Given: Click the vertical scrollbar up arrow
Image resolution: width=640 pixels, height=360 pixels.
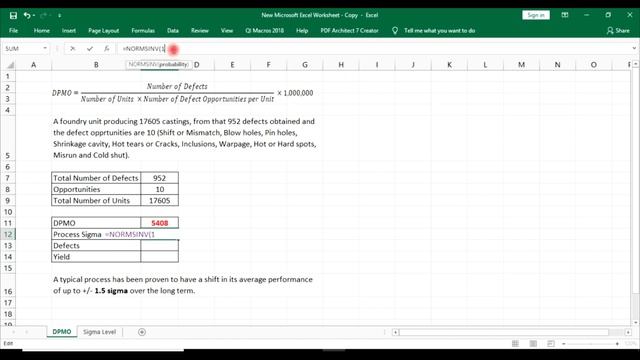Looking at the screenshot, I should tap(635, 65).
